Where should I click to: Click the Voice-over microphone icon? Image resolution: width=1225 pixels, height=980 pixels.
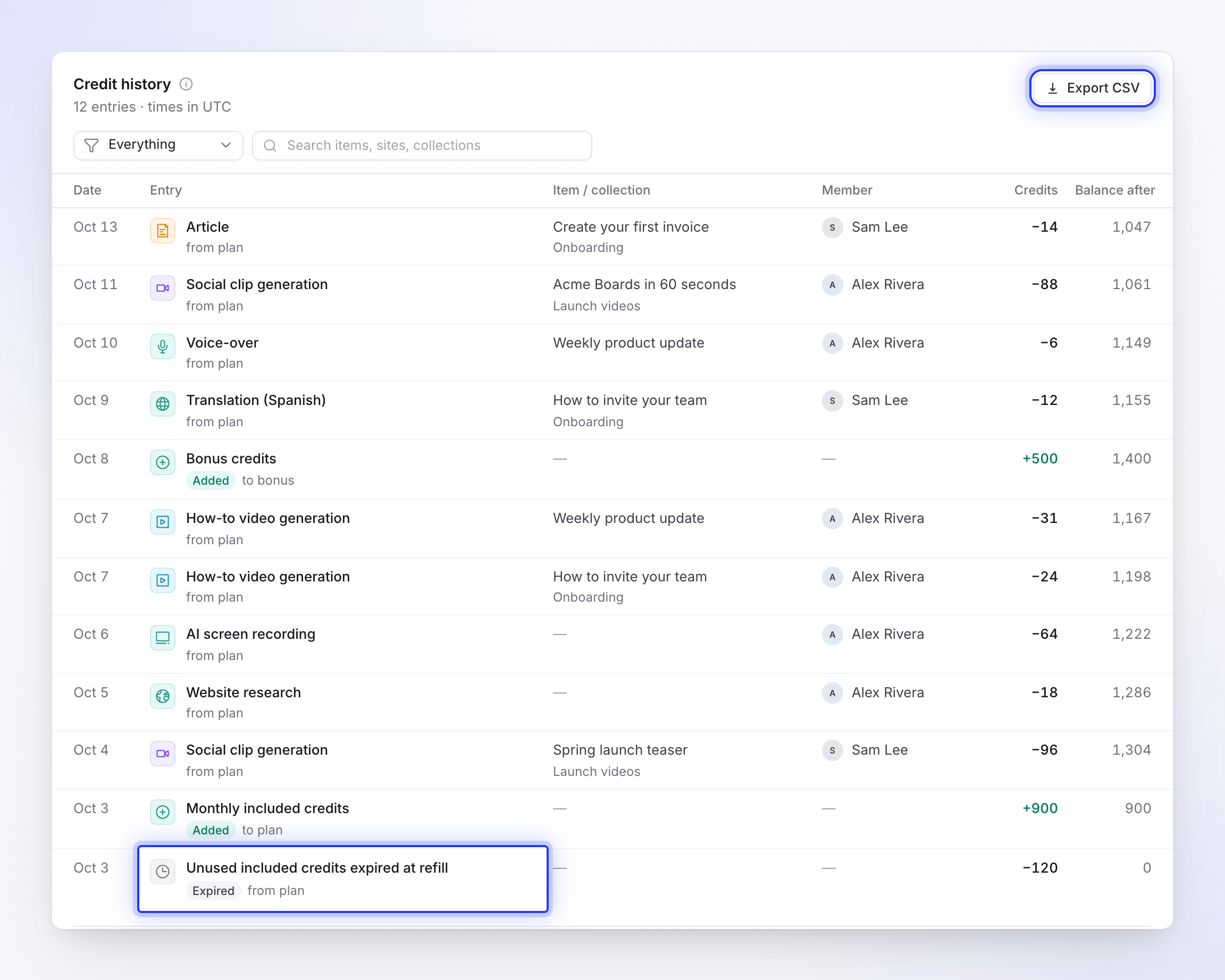163,347
